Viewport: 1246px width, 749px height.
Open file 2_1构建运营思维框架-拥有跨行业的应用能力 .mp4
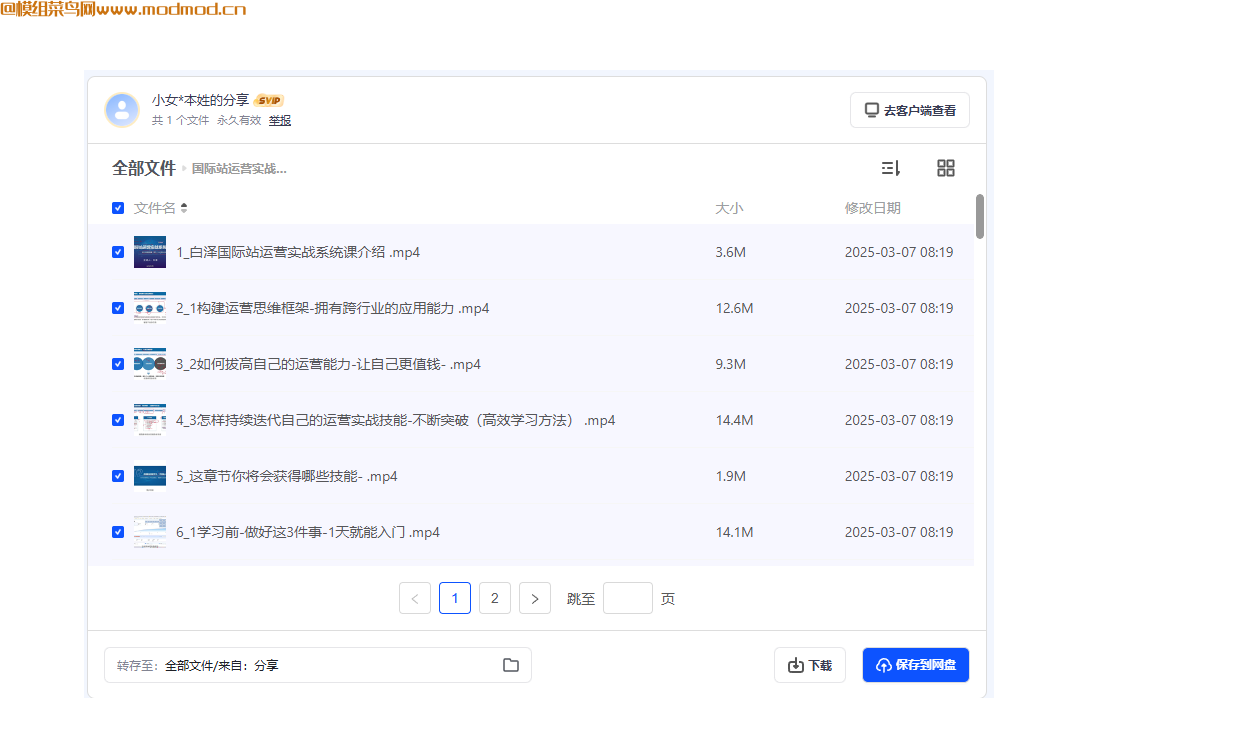coord(333,308)
